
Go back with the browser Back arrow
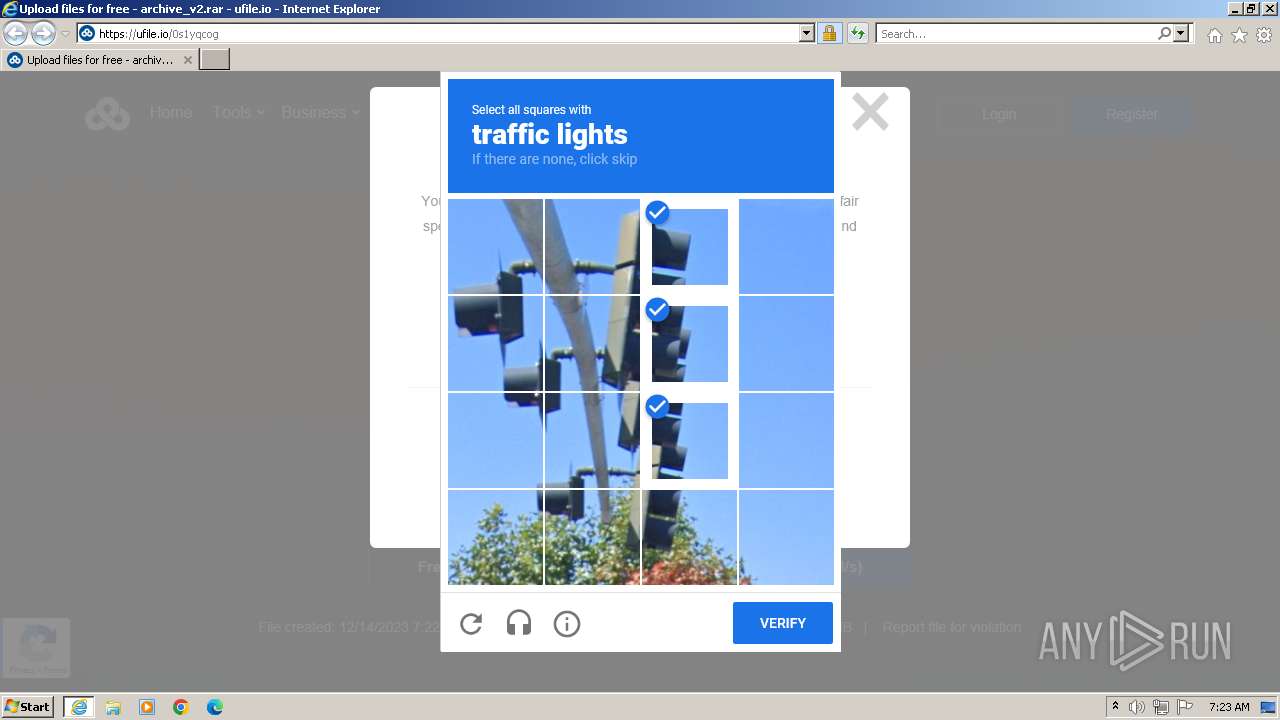[16, 34]
